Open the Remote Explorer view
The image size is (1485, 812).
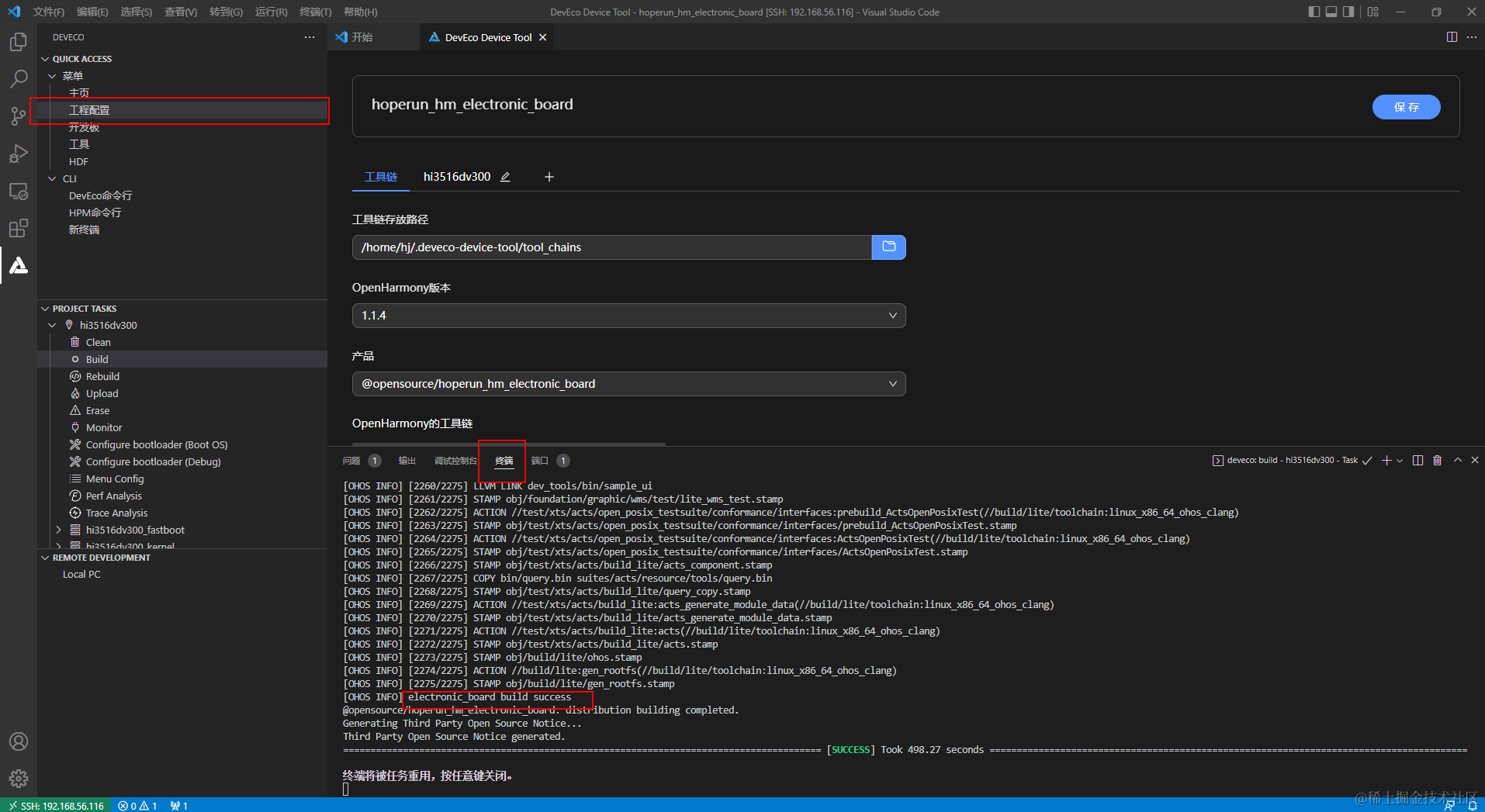(x=19, y=191)
